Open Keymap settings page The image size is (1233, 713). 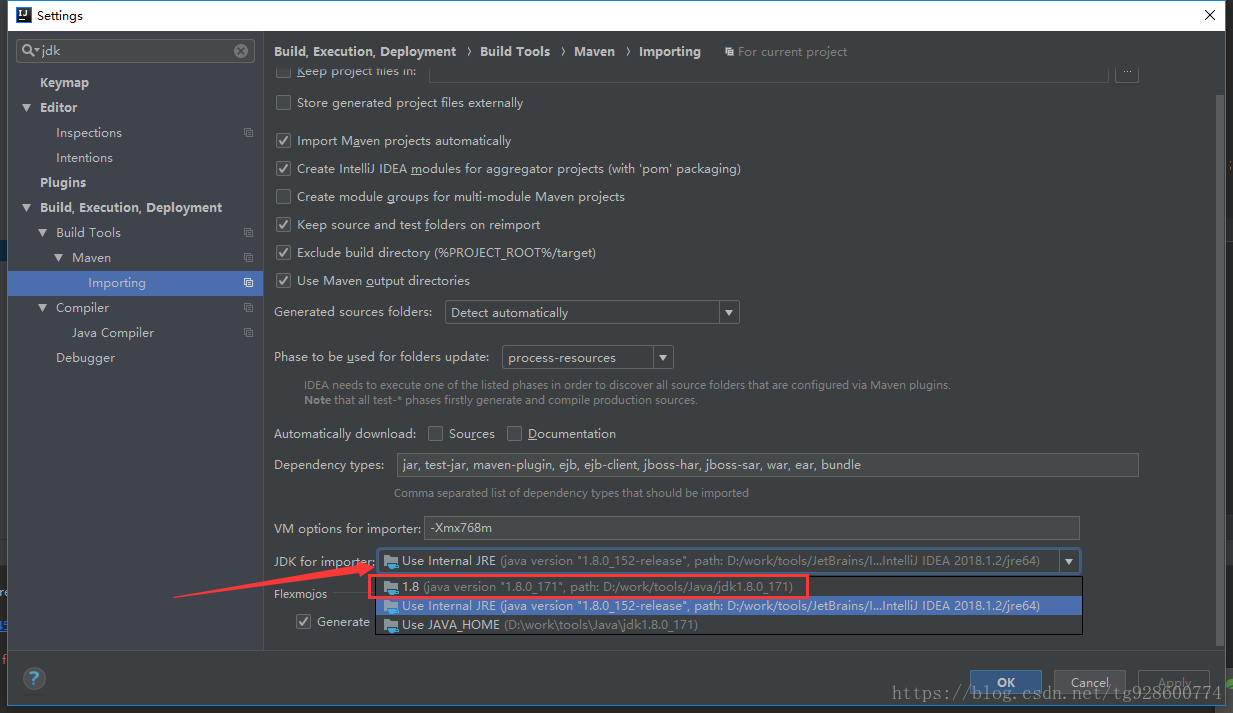tap(64, 83)
